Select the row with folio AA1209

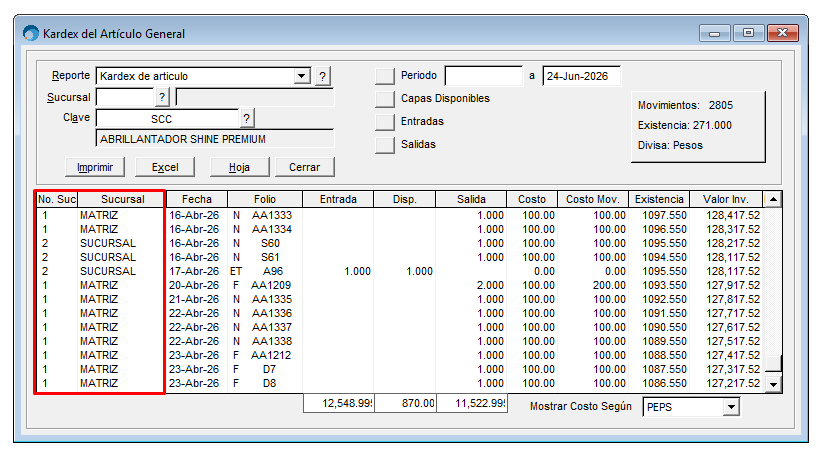tap(400, 285)
